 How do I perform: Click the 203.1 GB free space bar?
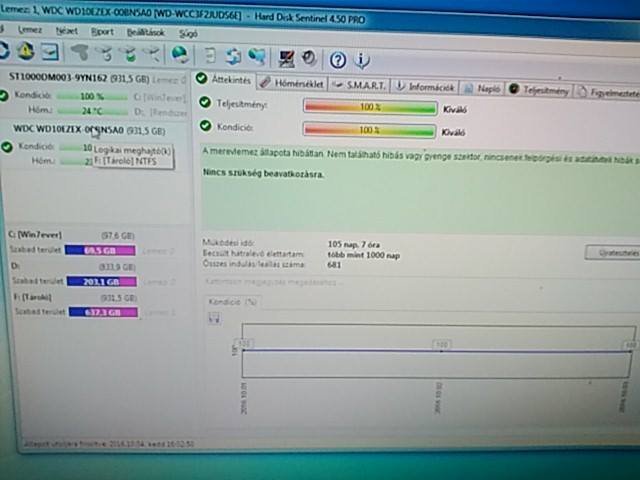[x=102, y=281]
